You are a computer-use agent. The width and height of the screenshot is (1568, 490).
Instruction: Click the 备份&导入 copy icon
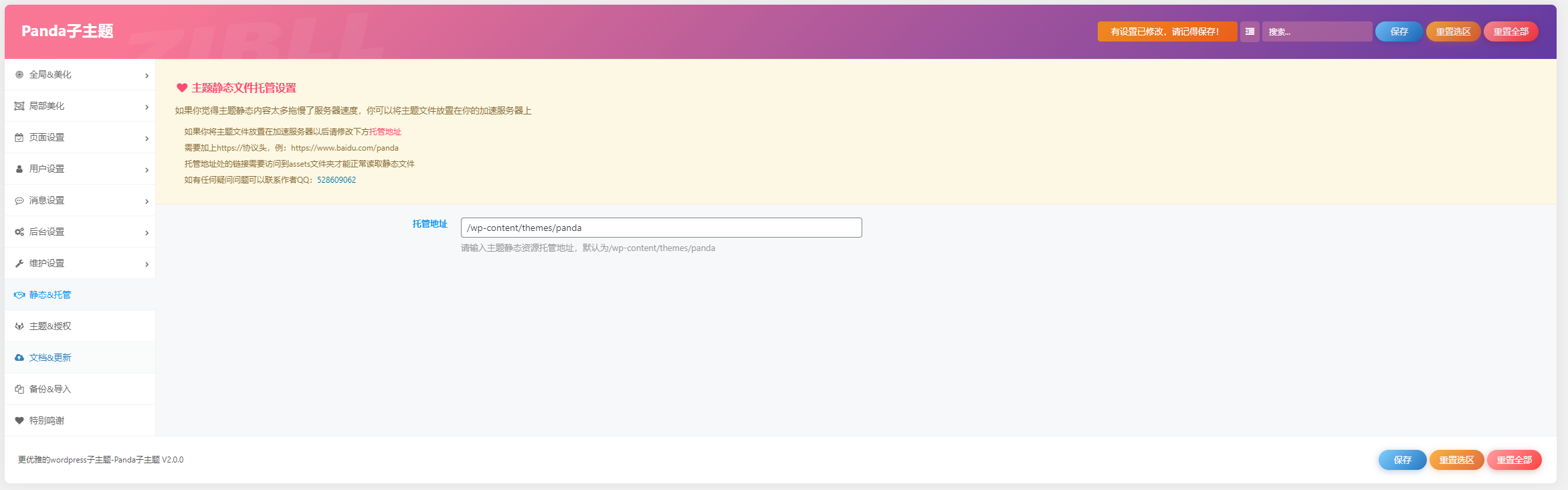pos(19,389)
